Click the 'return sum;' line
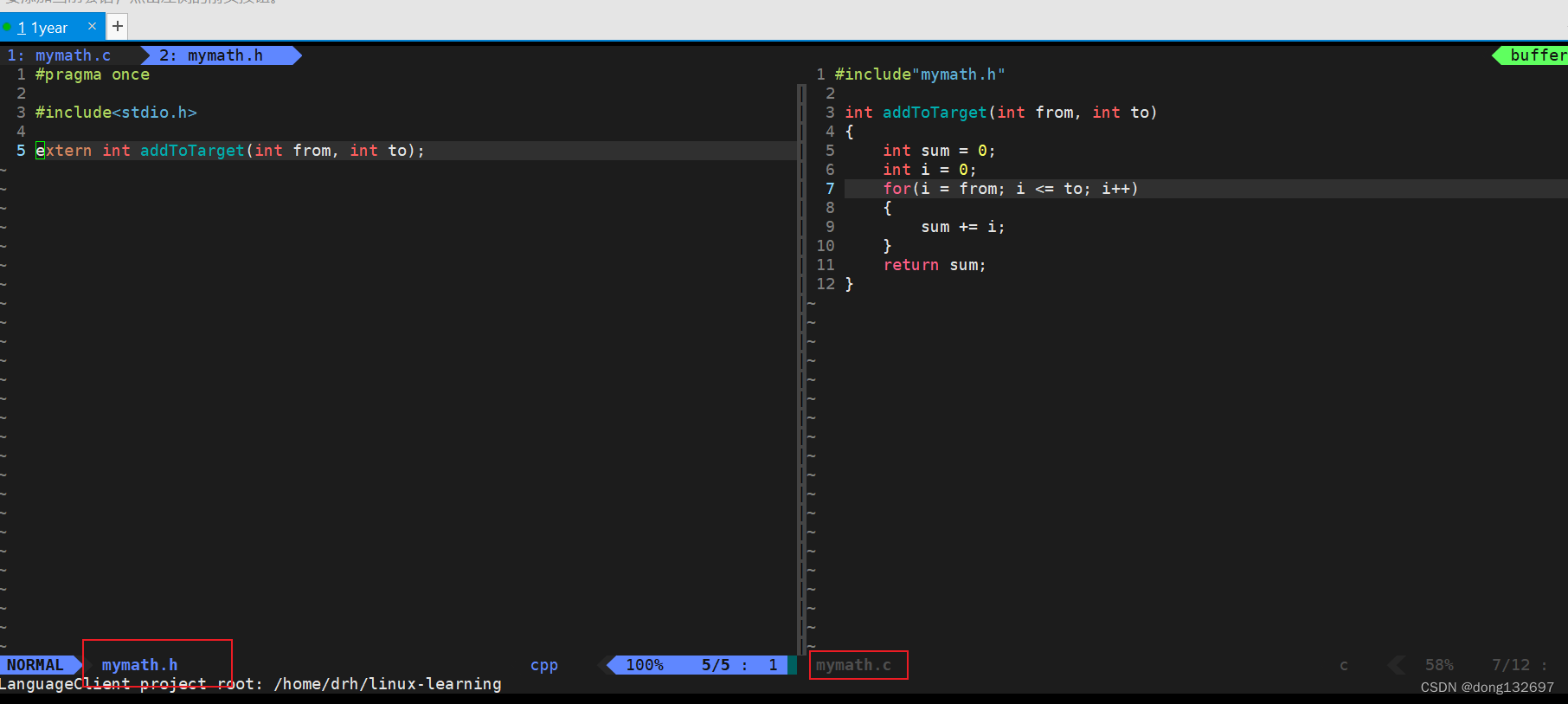This screenshot has width=1568, height=704. 935,265
